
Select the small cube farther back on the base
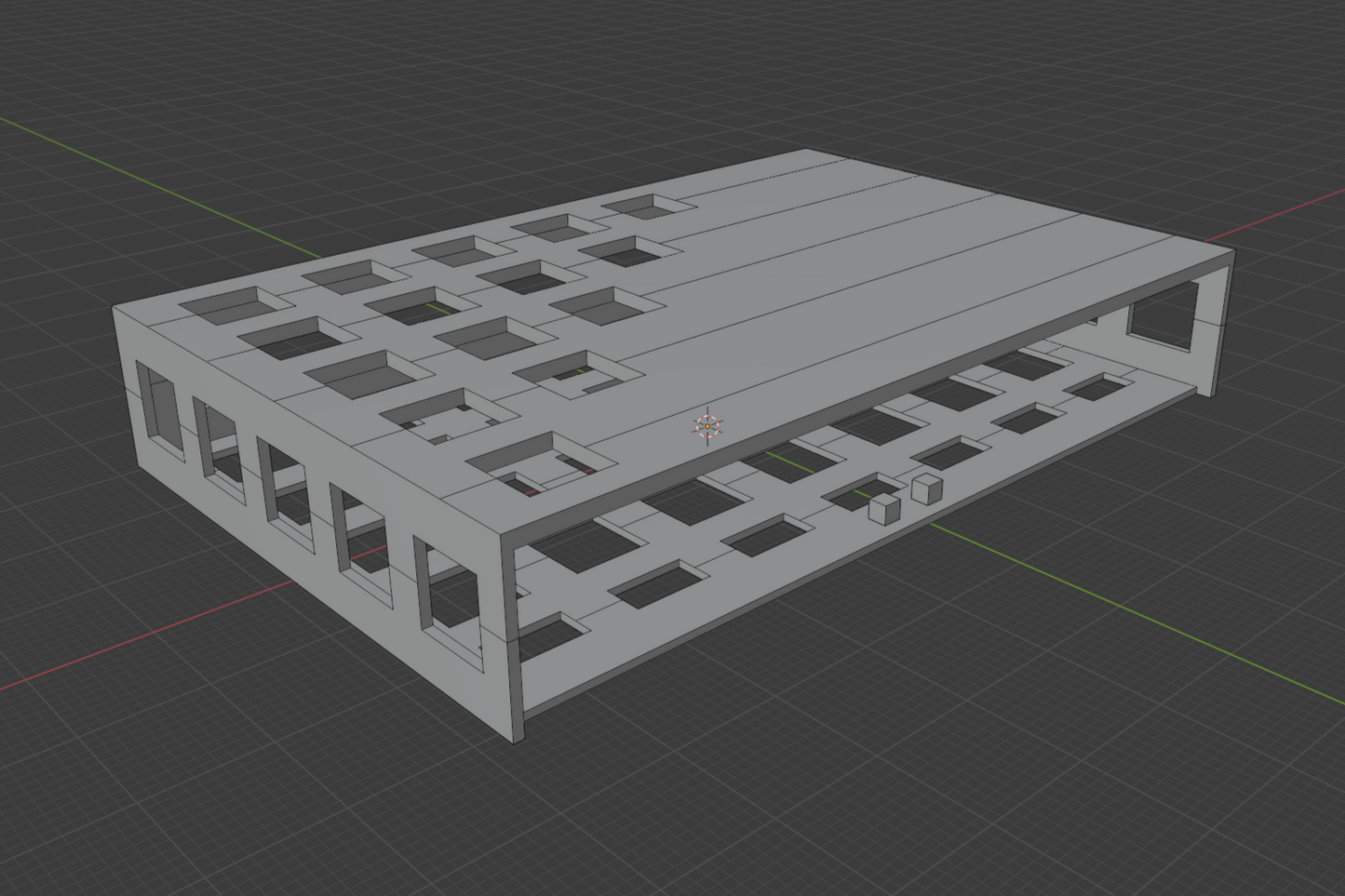click(927, 488)
